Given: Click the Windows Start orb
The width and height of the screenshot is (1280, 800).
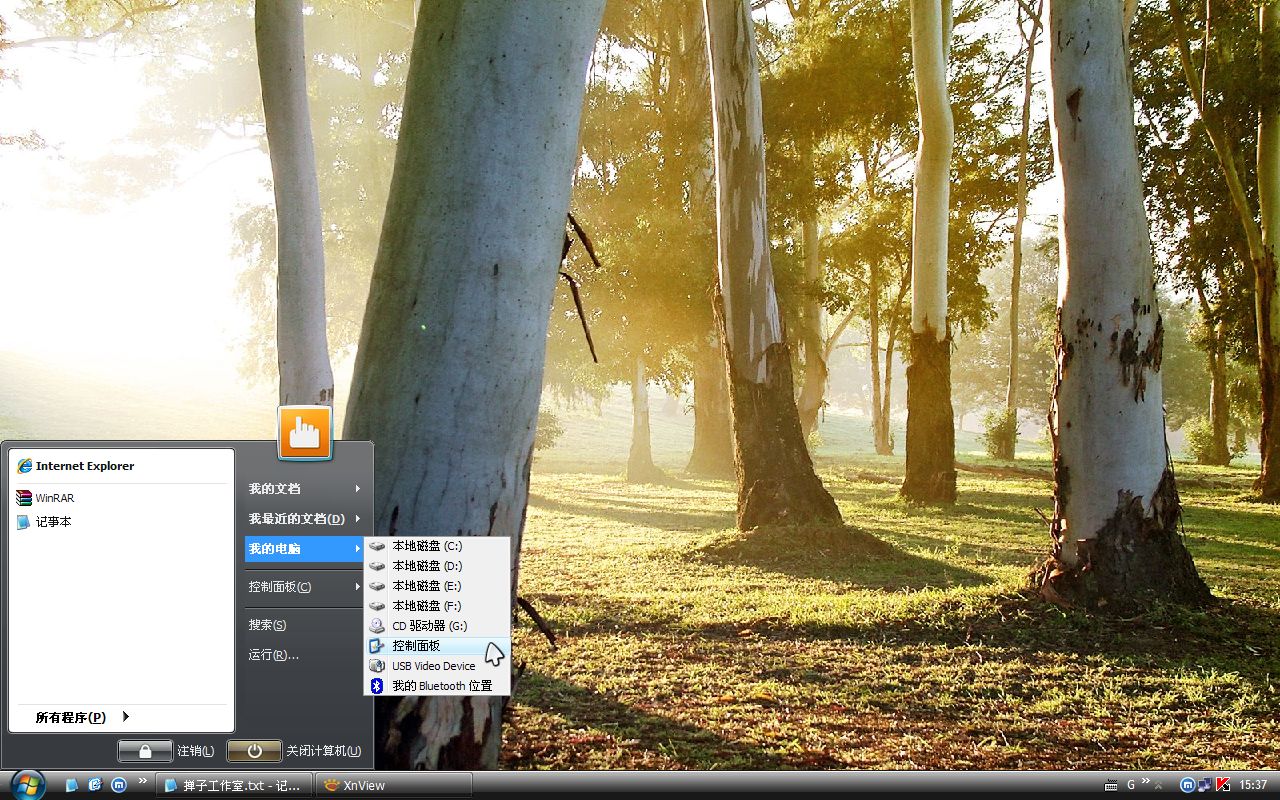Looking at the screenshot, I should pyautogui.click(x=27, y=784).
